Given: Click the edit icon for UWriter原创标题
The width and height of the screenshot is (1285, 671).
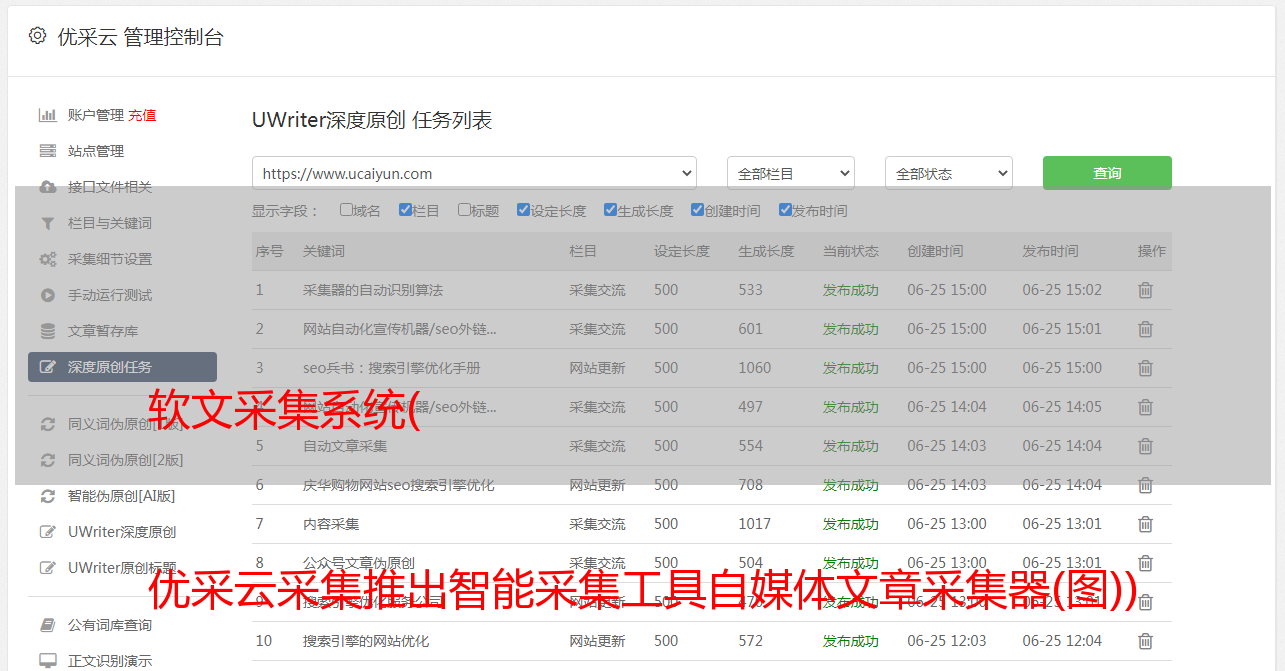Looking at the screenshot, I should pos(47,568).
